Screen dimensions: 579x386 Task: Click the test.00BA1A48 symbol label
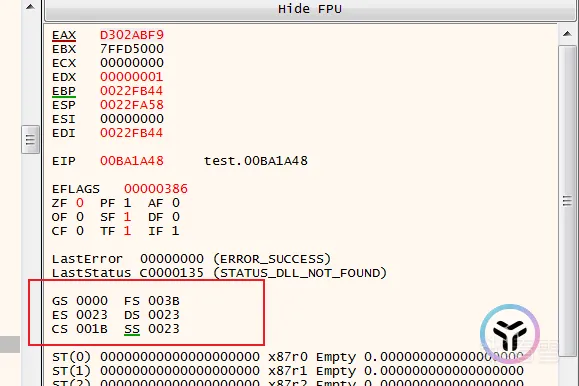(256, 161)
